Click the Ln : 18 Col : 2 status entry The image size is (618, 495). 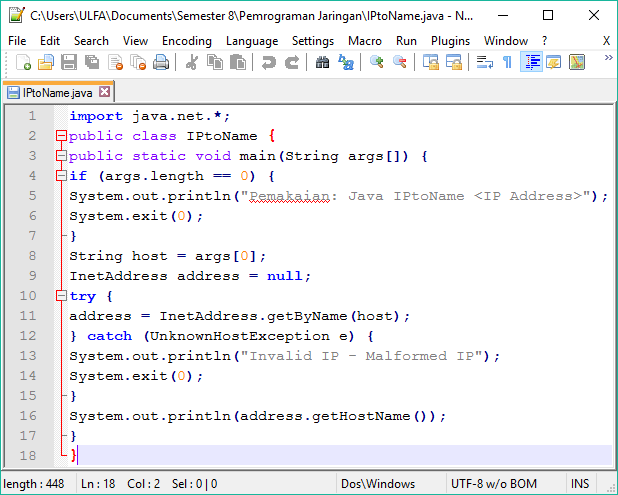pos(120,484)
